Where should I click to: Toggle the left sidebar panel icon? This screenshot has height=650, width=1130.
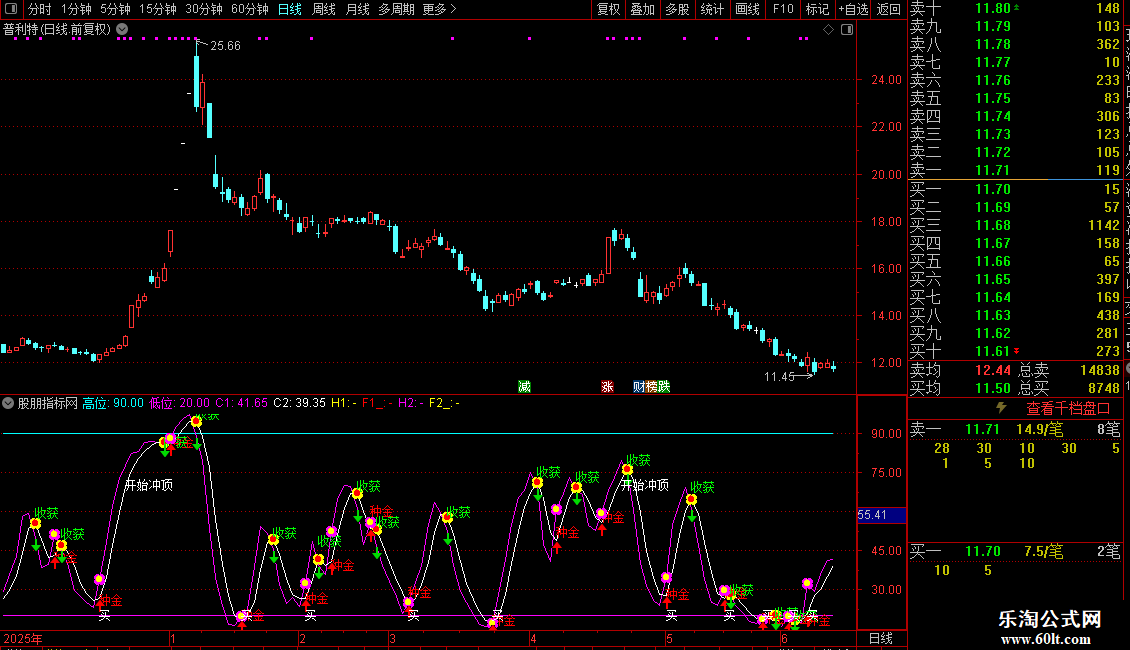pos(11,9)
